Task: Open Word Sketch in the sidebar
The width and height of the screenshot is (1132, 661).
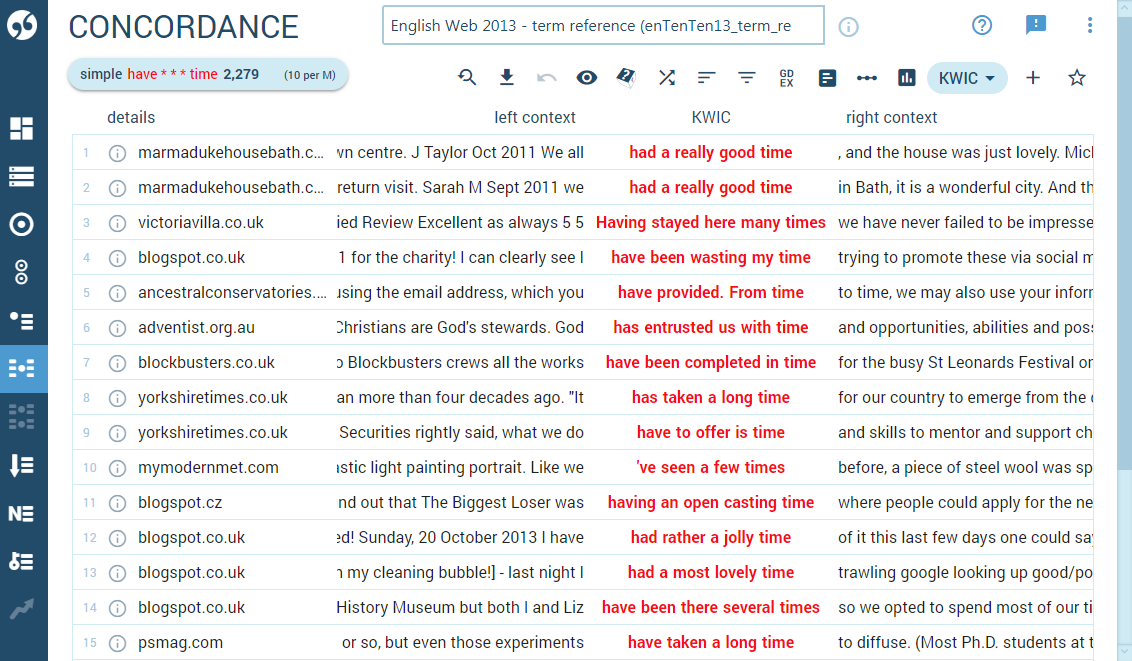Action: click(x=22, y=224)
